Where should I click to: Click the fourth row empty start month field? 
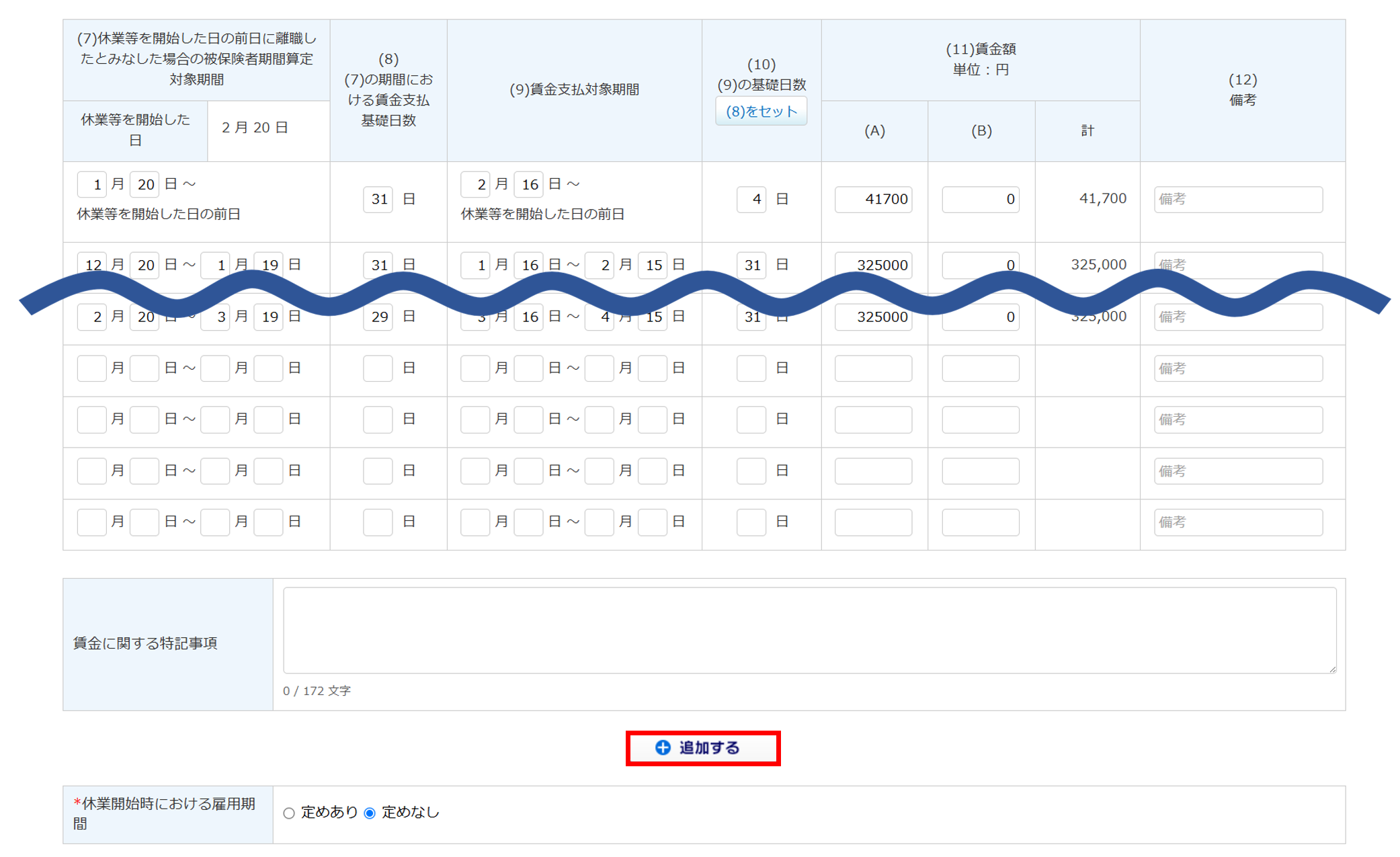[x=92, y=368]
